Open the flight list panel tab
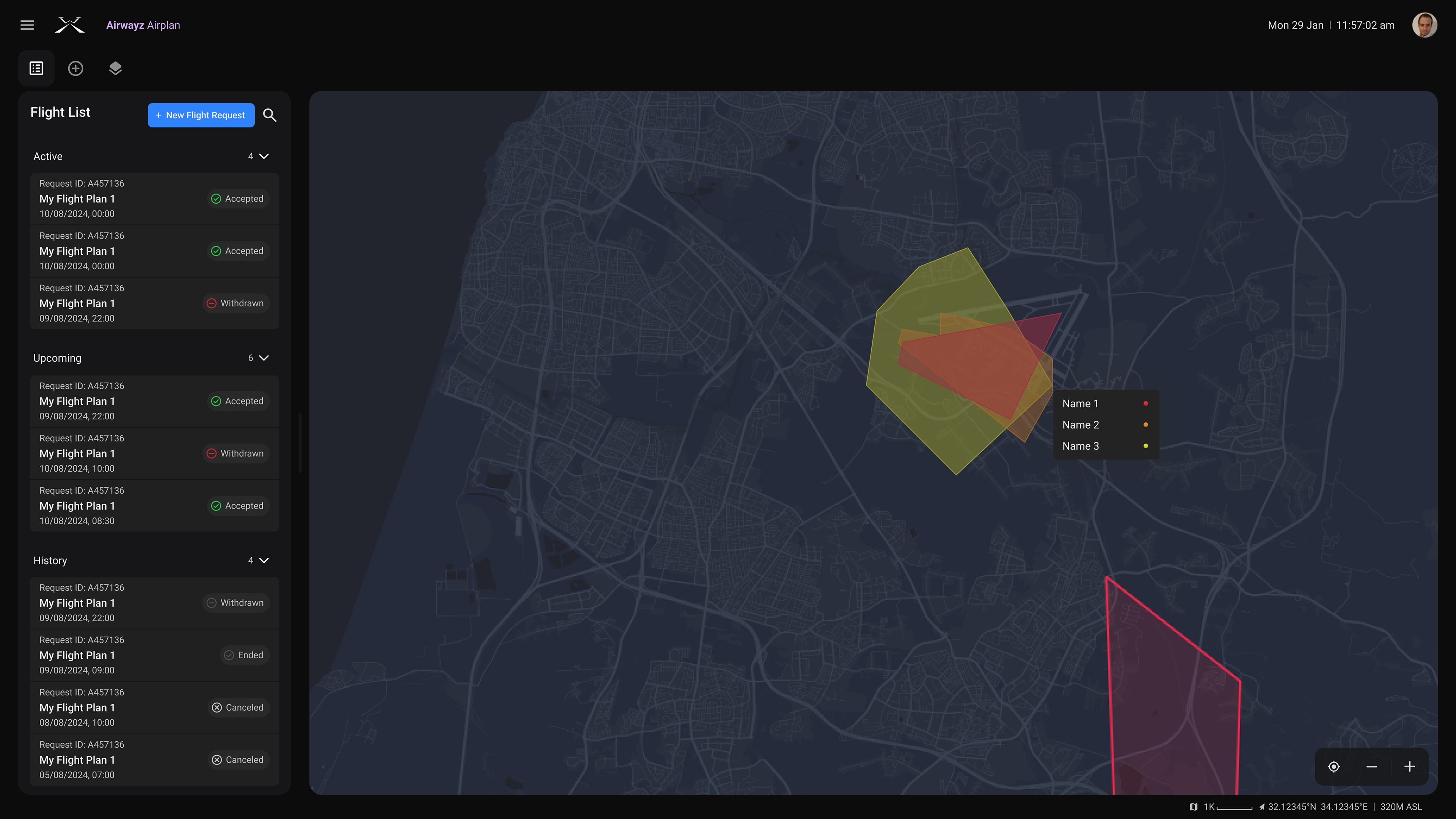The width and height of the screenshot is (1456, 819). 37,68
